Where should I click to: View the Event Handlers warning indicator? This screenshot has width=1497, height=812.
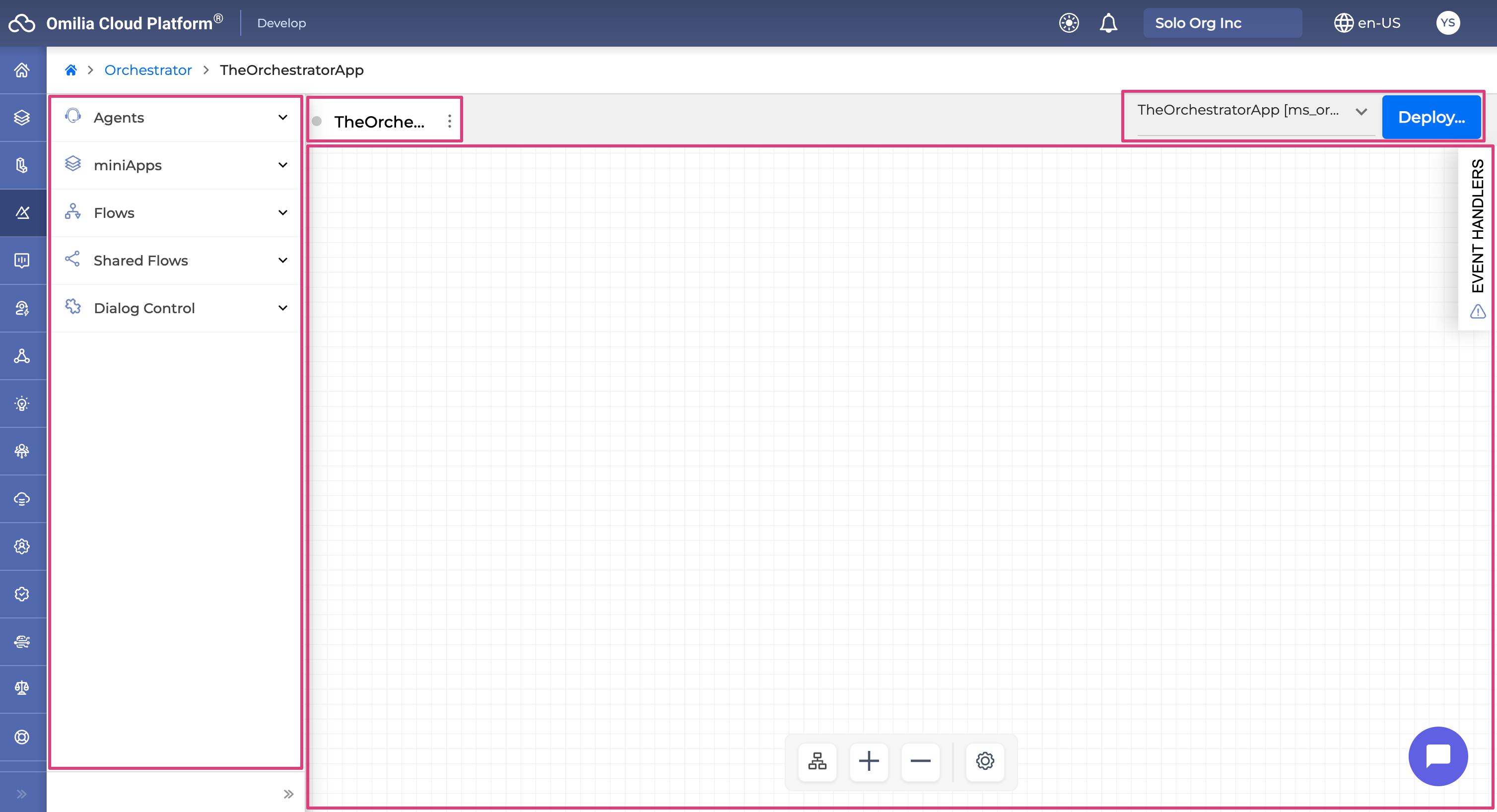click(1477, 312)
